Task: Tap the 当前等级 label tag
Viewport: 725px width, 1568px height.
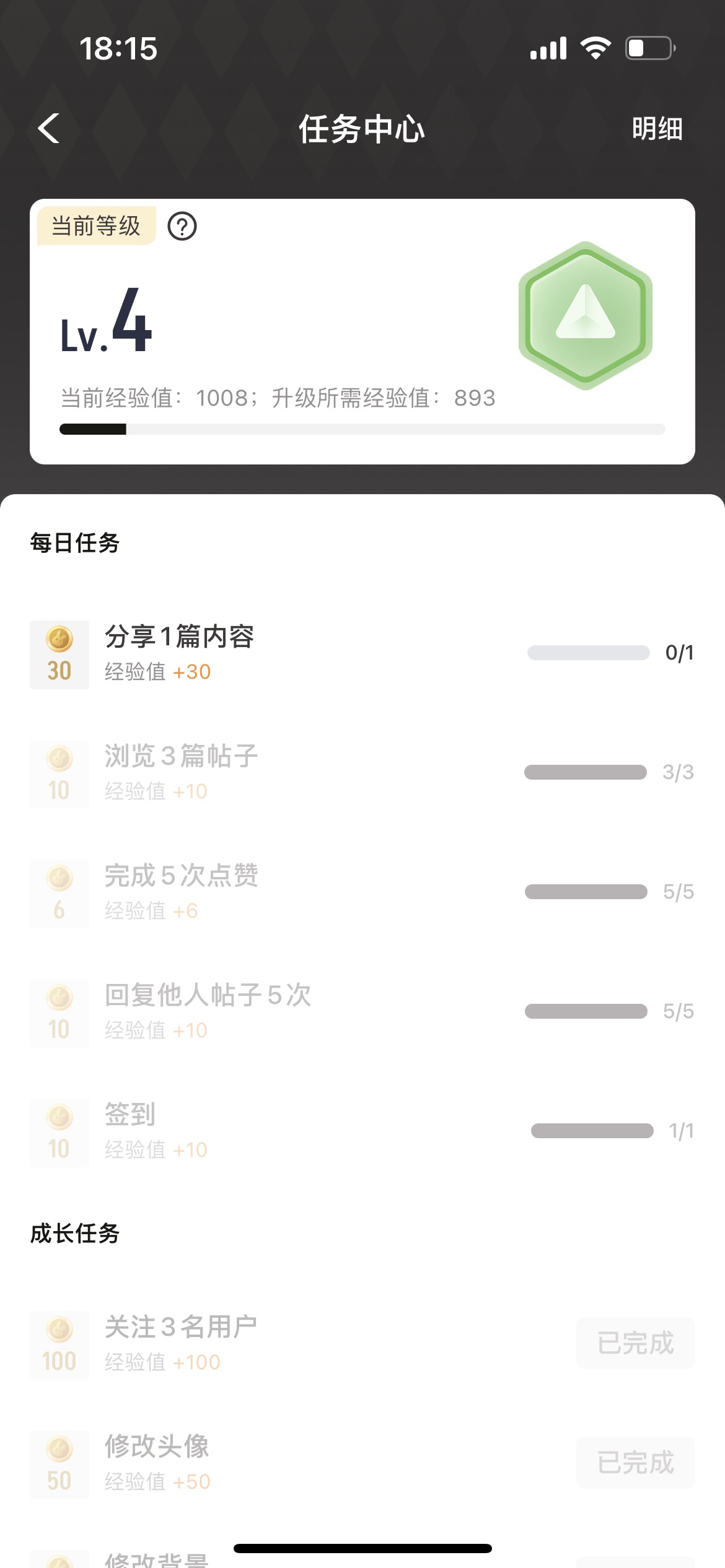Action: (x=96, y=226)
